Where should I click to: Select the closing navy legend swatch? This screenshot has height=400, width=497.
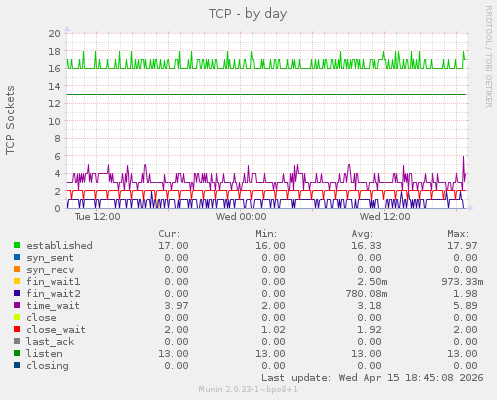click(17, 365)
